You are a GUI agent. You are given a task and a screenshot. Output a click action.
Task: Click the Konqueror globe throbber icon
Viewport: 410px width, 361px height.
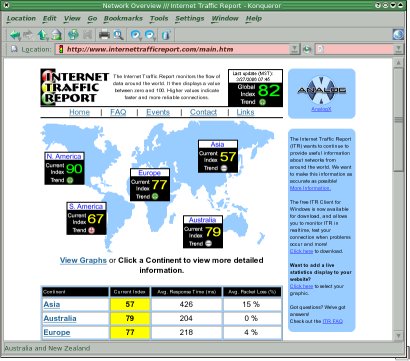click(398, 35)
